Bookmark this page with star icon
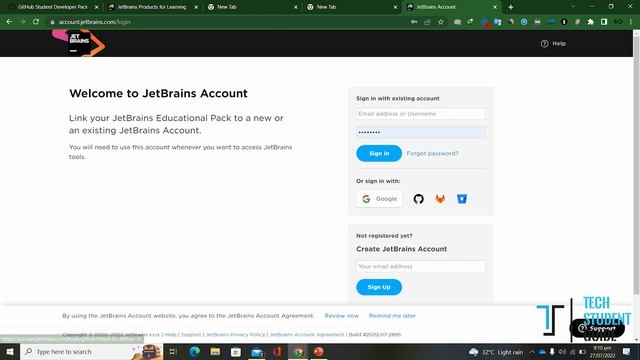The height and width of the screenshot is (360, 640). pos(441,22)
